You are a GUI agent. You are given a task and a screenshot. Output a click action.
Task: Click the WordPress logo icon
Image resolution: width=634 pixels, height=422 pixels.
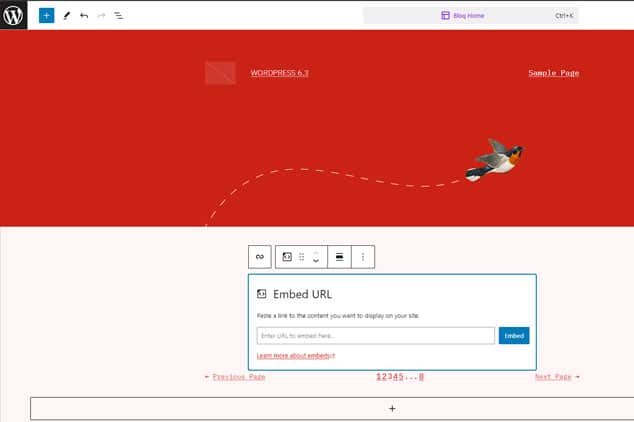pos(13,15)
